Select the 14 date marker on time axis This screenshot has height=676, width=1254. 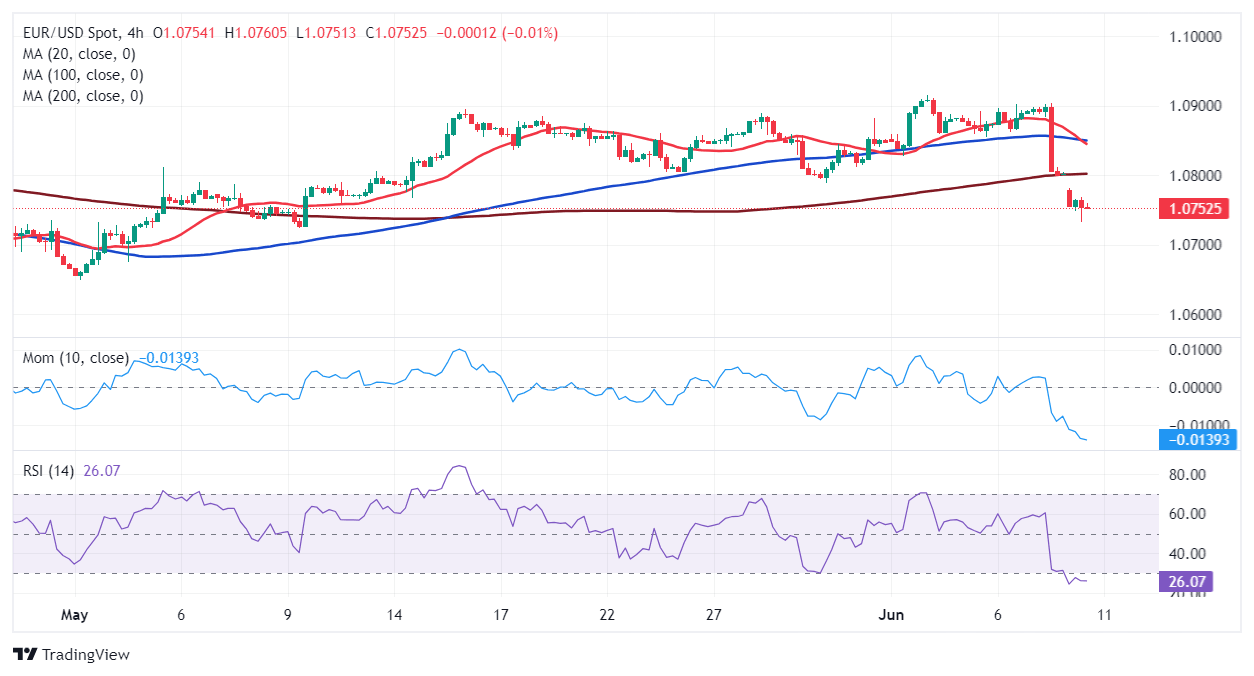tap(394, 613)
